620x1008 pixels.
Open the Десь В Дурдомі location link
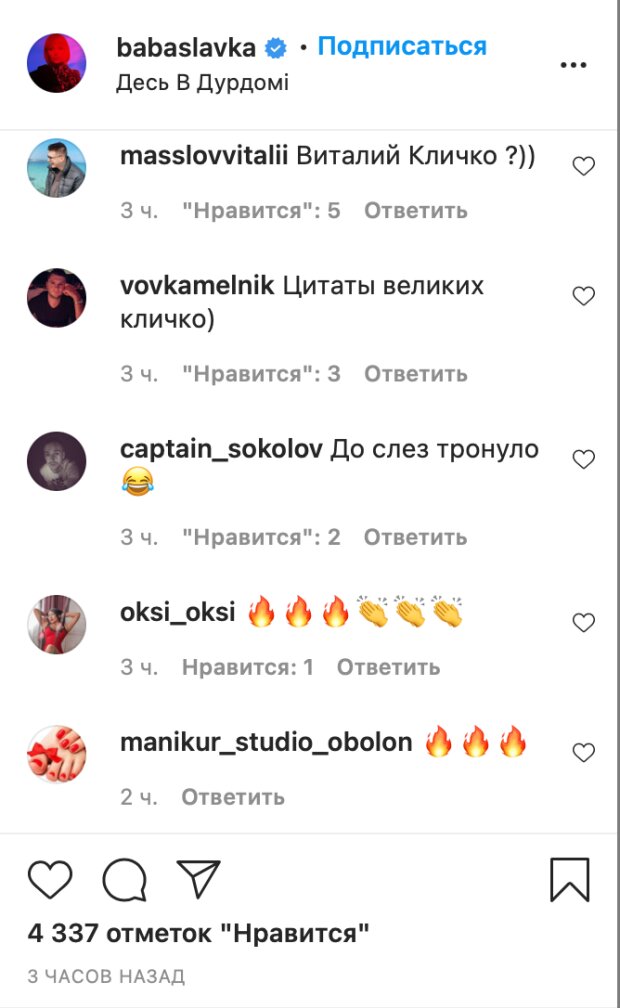(x=203, y=82)
